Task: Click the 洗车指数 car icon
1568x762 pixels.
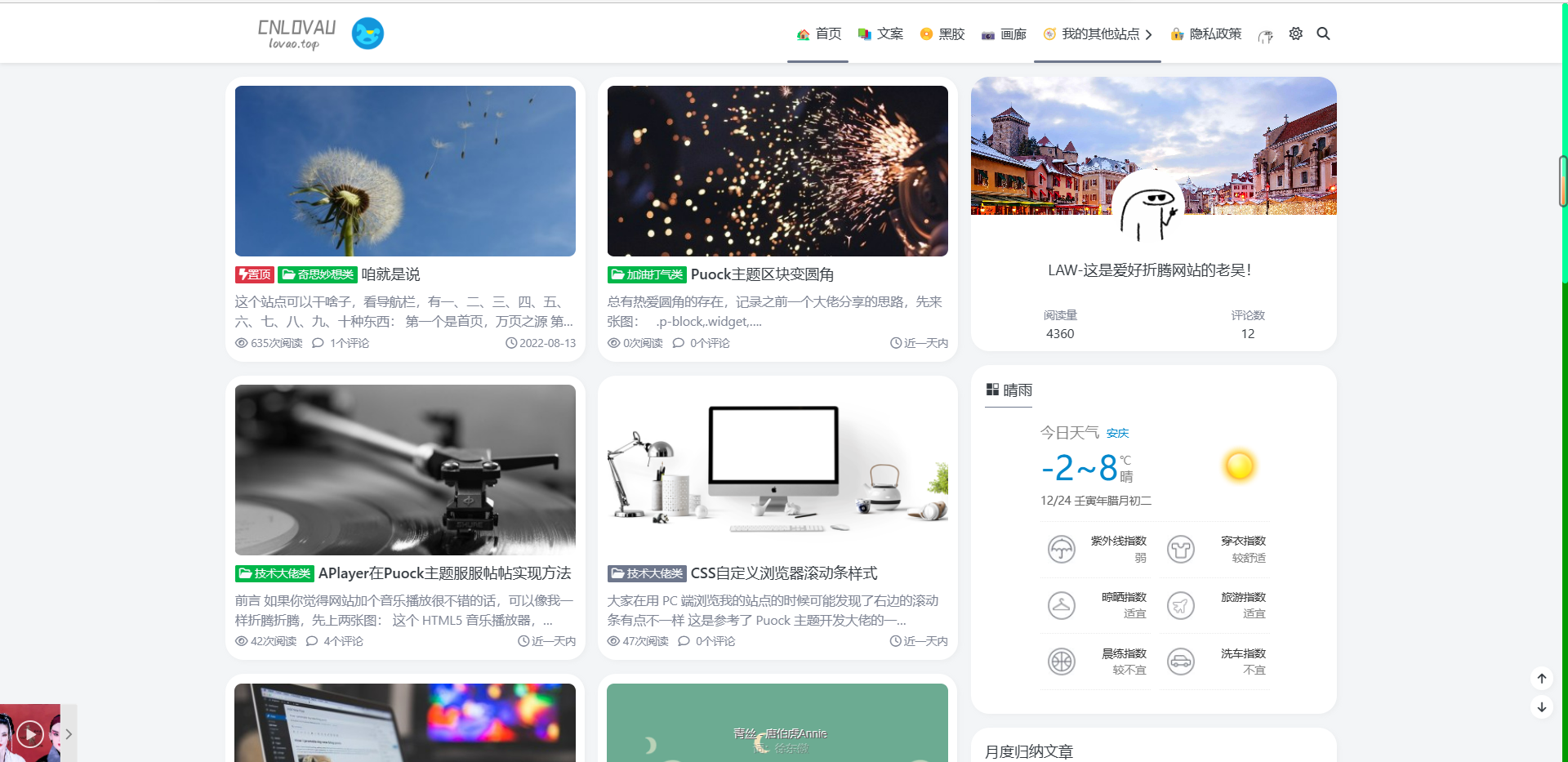Action: pos(1180,662)
